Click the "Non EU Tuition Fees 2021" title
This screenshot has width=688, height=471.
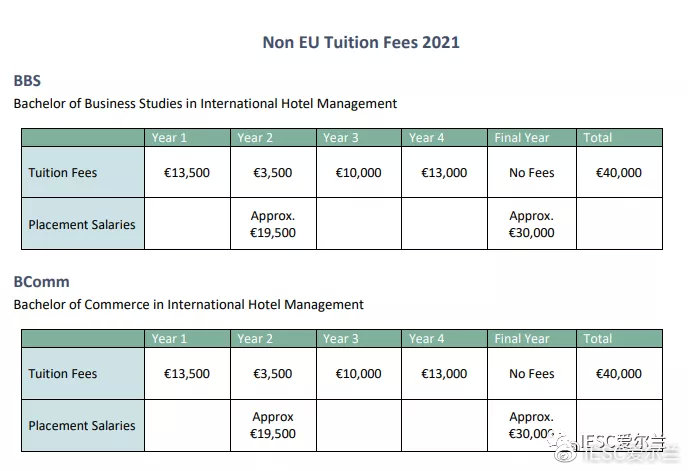pyautogui.click(x=361, y=42)
